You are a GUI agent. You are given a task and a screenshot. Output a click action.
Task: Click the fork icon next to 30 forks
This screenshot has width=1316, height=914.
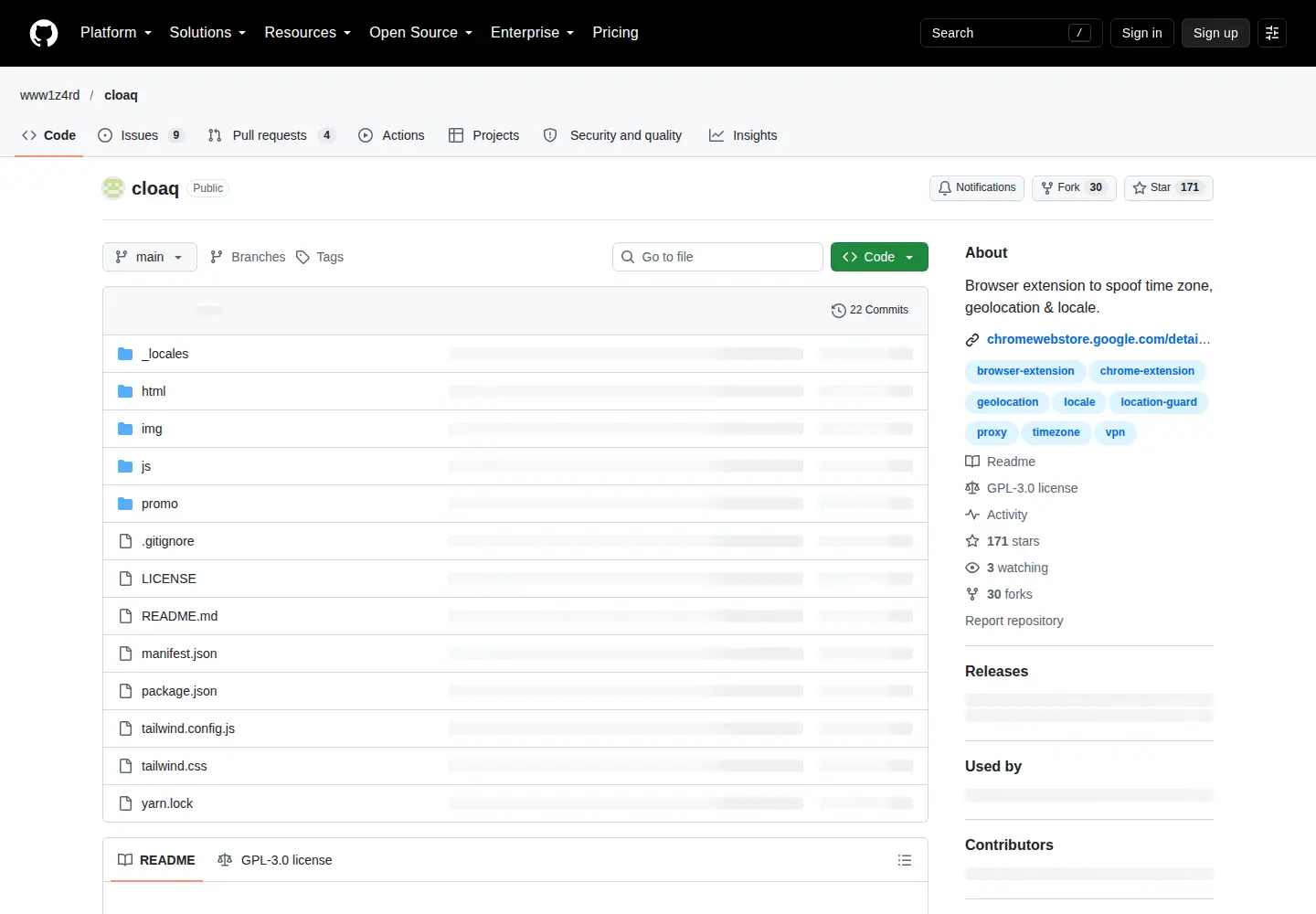click(x=972, y=594)
